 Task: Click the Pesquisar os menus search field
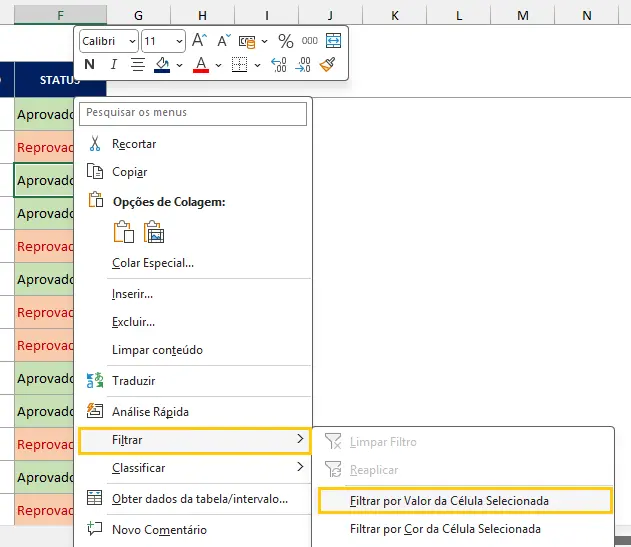(x=194, y=113)
